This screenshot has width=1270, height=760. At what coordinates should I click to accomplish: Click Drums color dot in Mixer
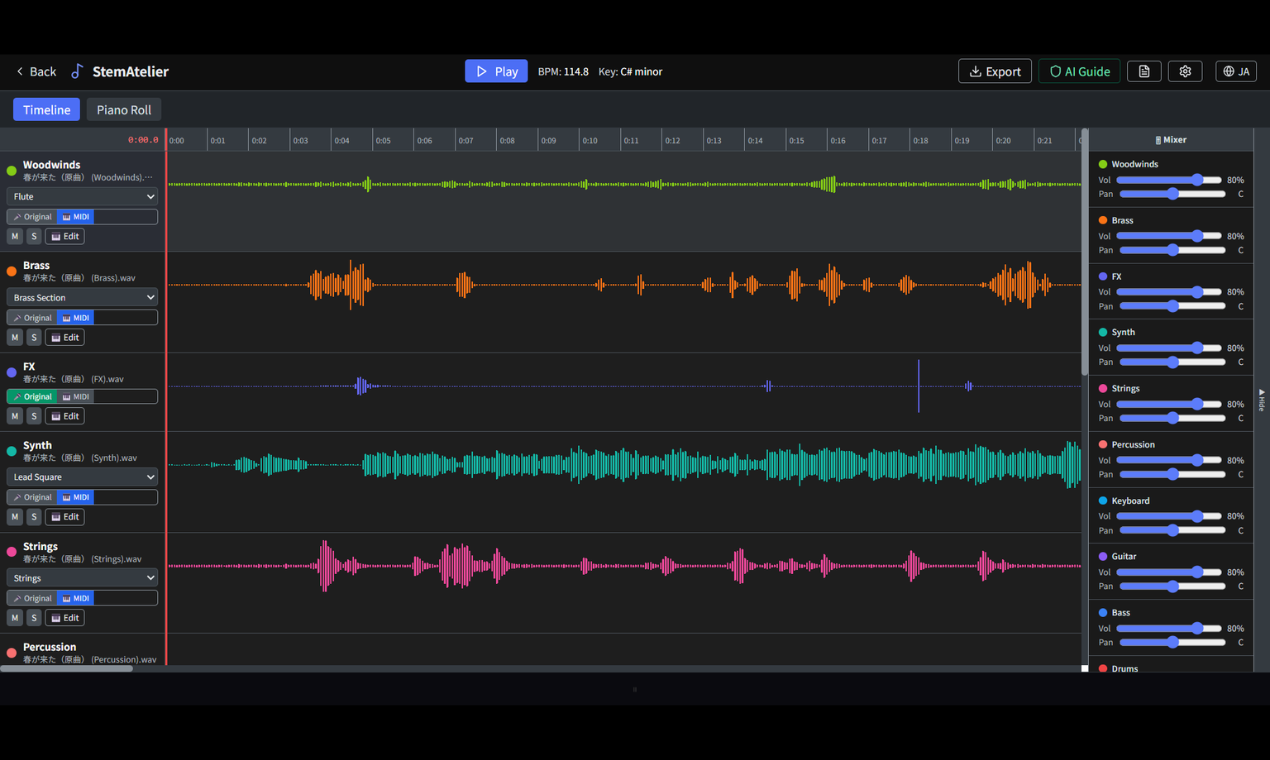1103,668
